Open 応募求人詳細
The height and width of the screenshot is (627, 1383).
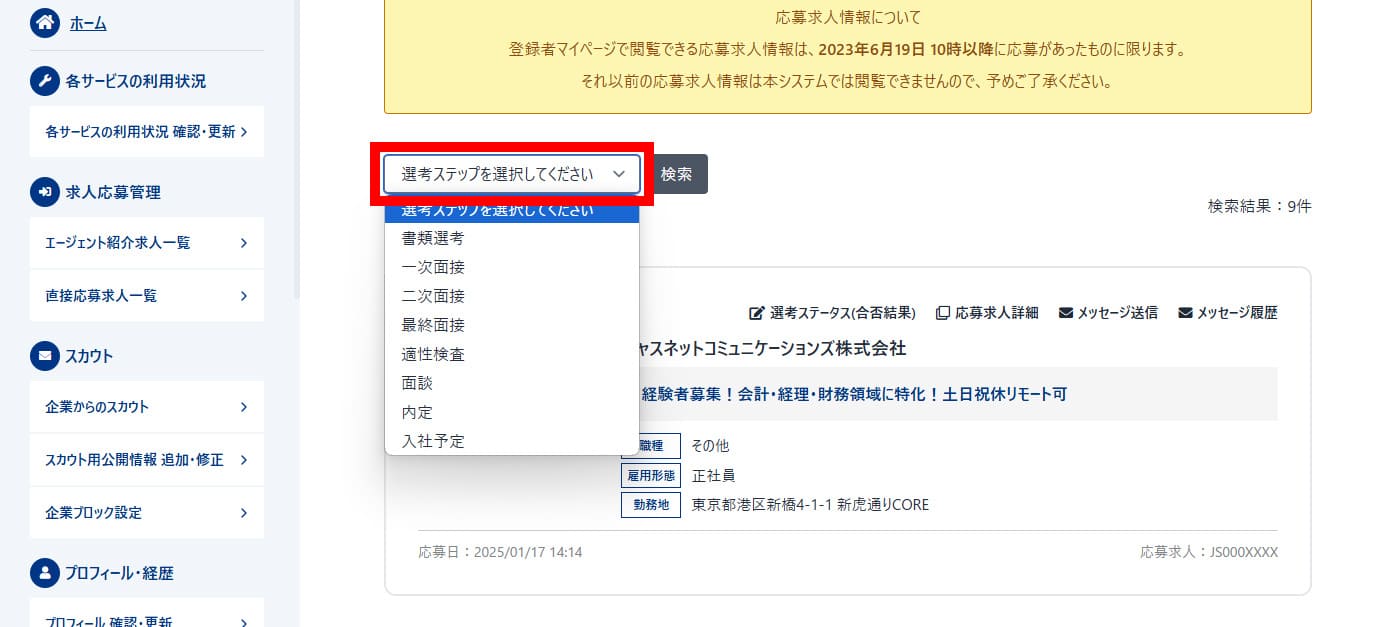[x=997, y=313]
